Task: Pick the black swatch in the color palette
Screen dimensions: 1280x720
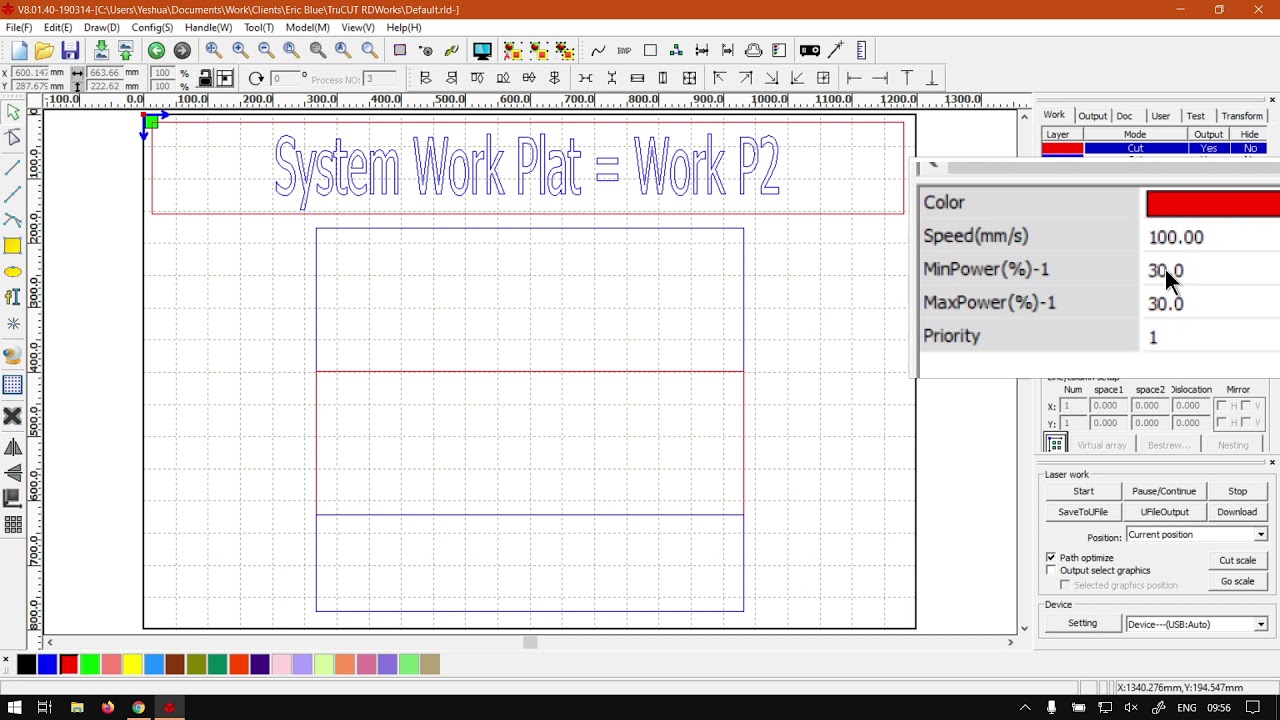Action: click(26, 664)
